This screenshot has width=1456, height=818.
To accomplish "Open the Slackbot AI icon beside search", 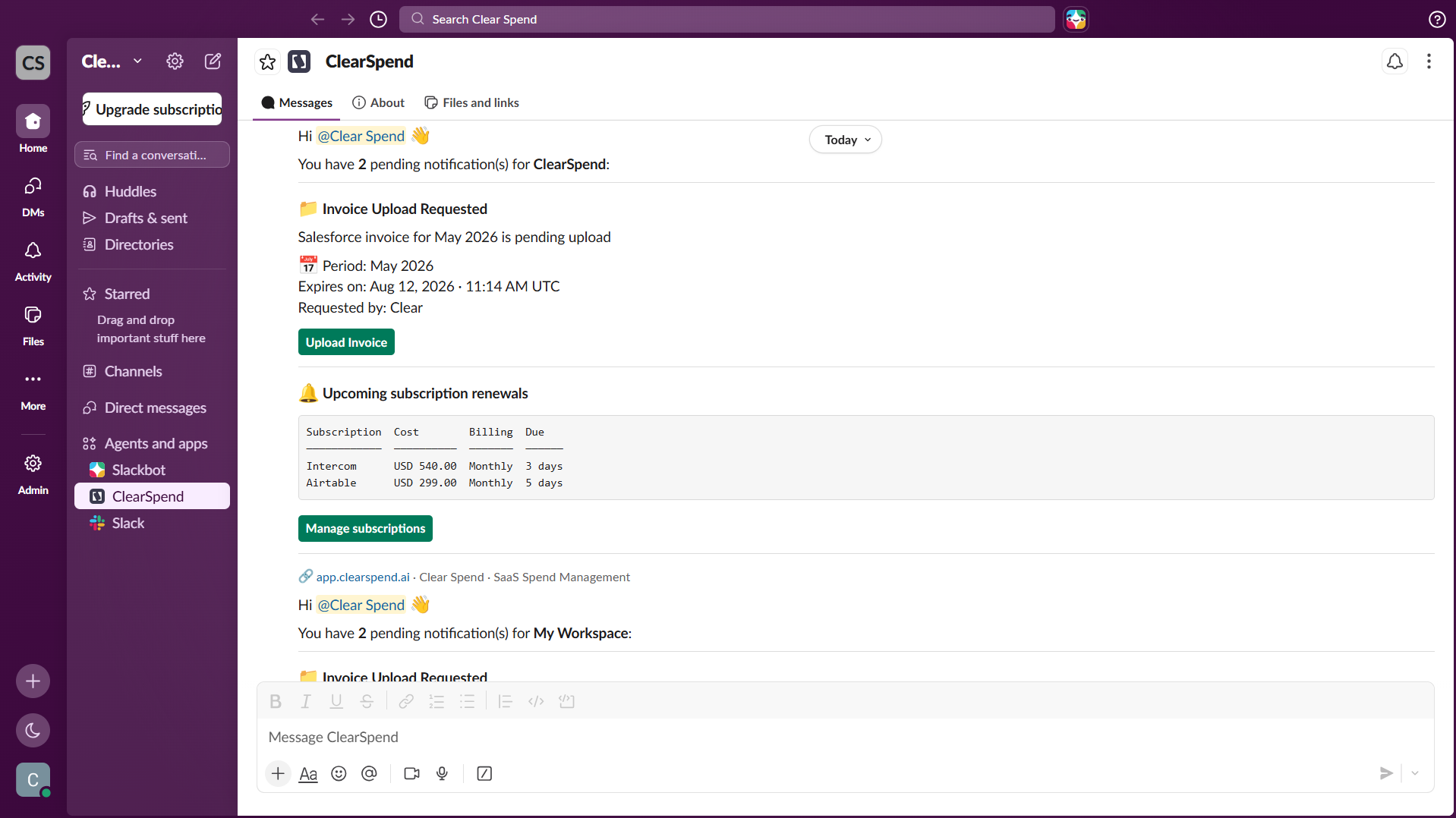I will (x=1076, y=19).
